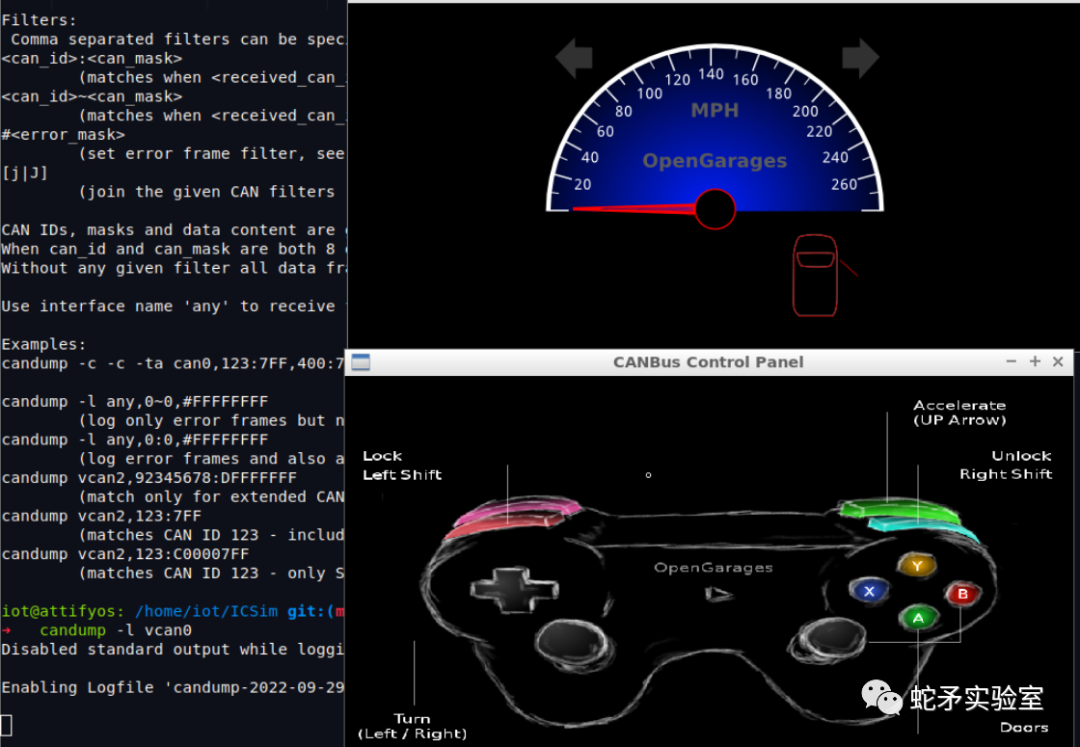Click the 'Lock Left Shift' label

[402, 465]
